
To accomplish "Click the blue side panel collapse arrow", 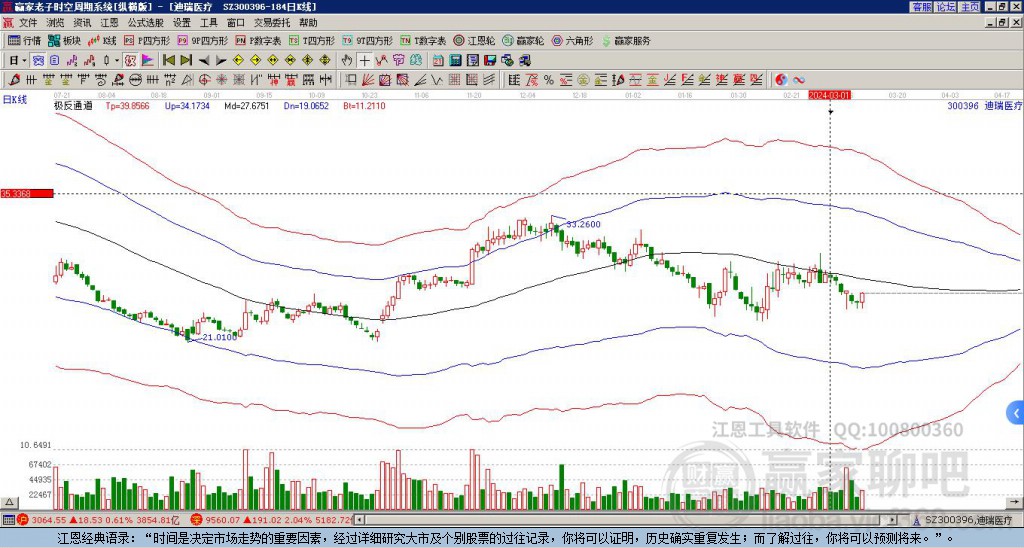I will 1016,413.
